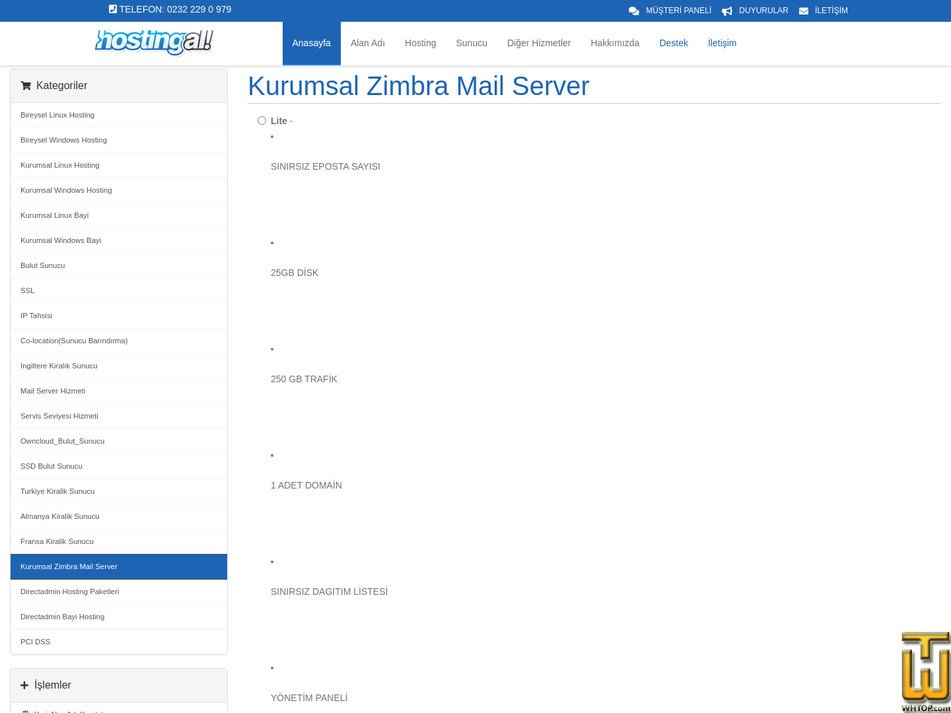Click the shopping cart icon in Kategoriler
The width and height of the screenshot is (951, 713).
[x=25, y=85]
